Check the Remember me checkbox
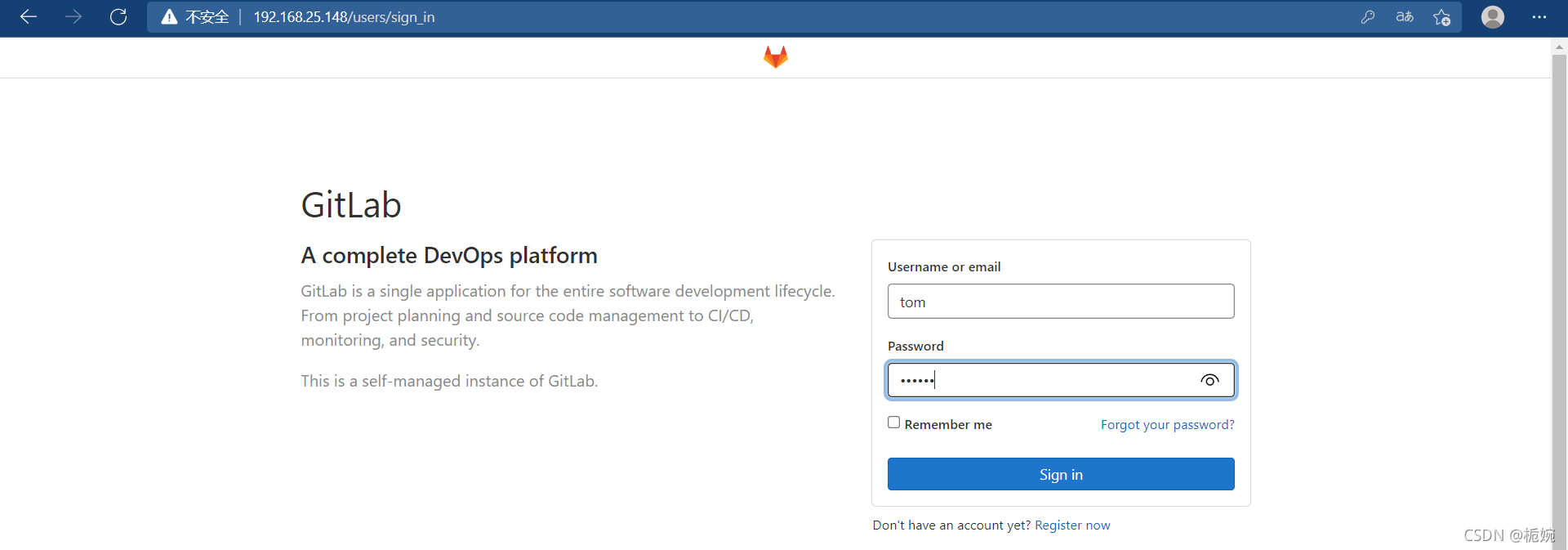 [894, 423]
